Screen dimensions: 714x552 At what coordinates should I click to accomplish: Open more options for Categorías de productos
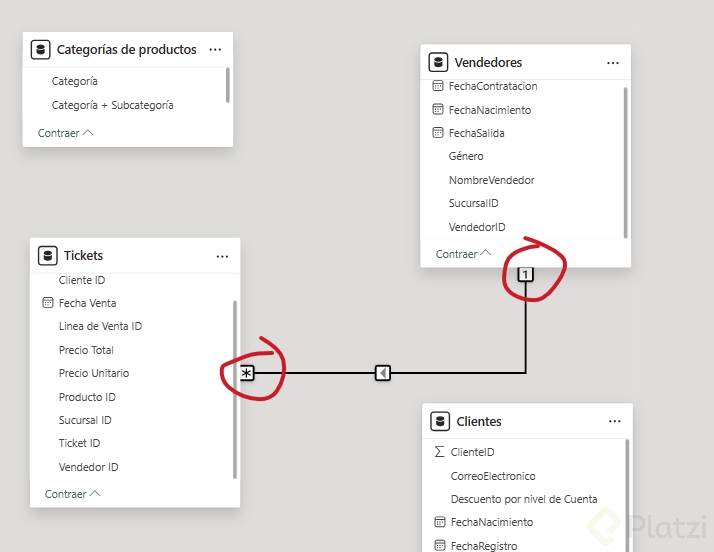click(x=216, y=49)
